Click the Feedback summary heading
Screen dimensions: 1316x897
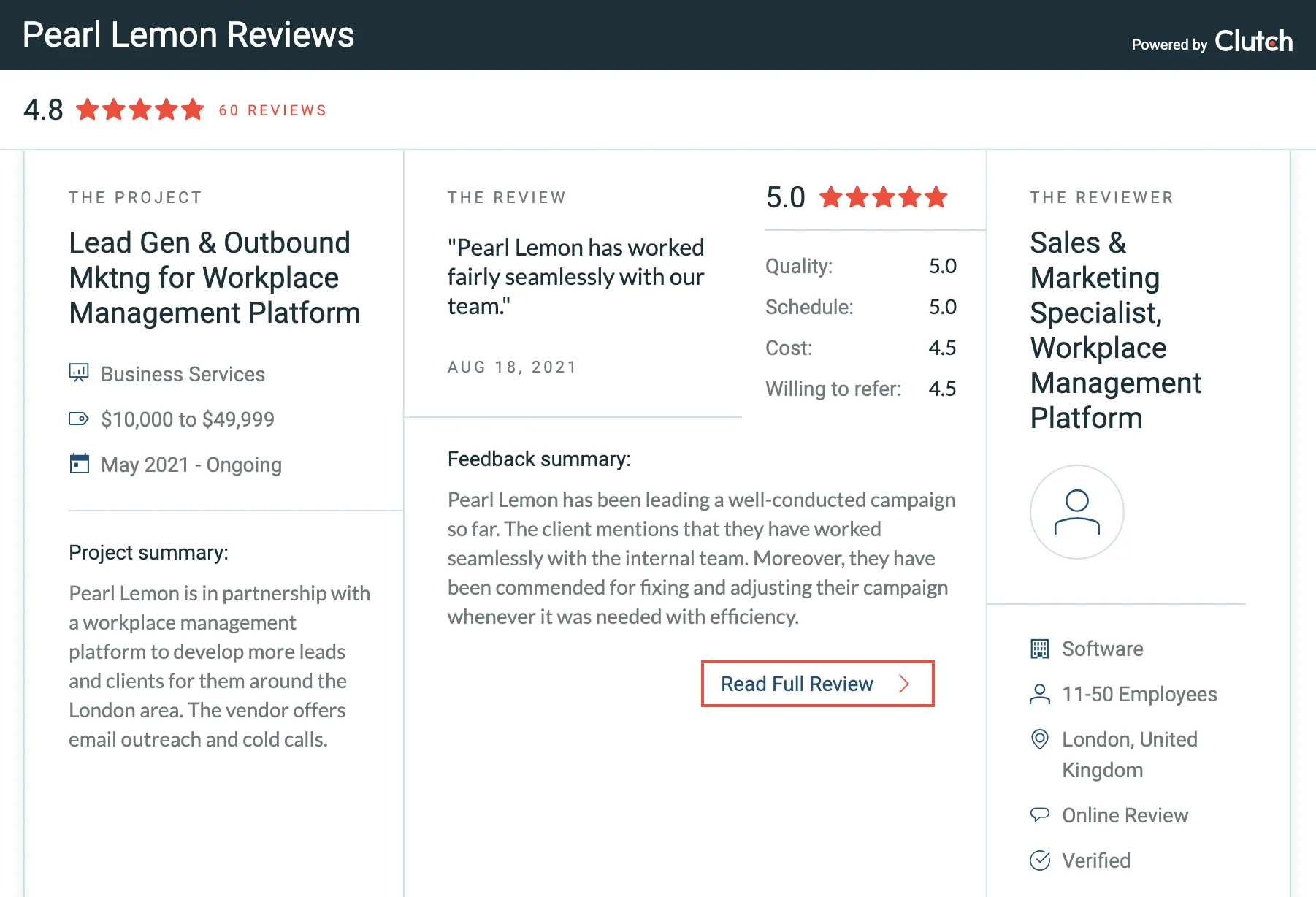tap(539, 459)
